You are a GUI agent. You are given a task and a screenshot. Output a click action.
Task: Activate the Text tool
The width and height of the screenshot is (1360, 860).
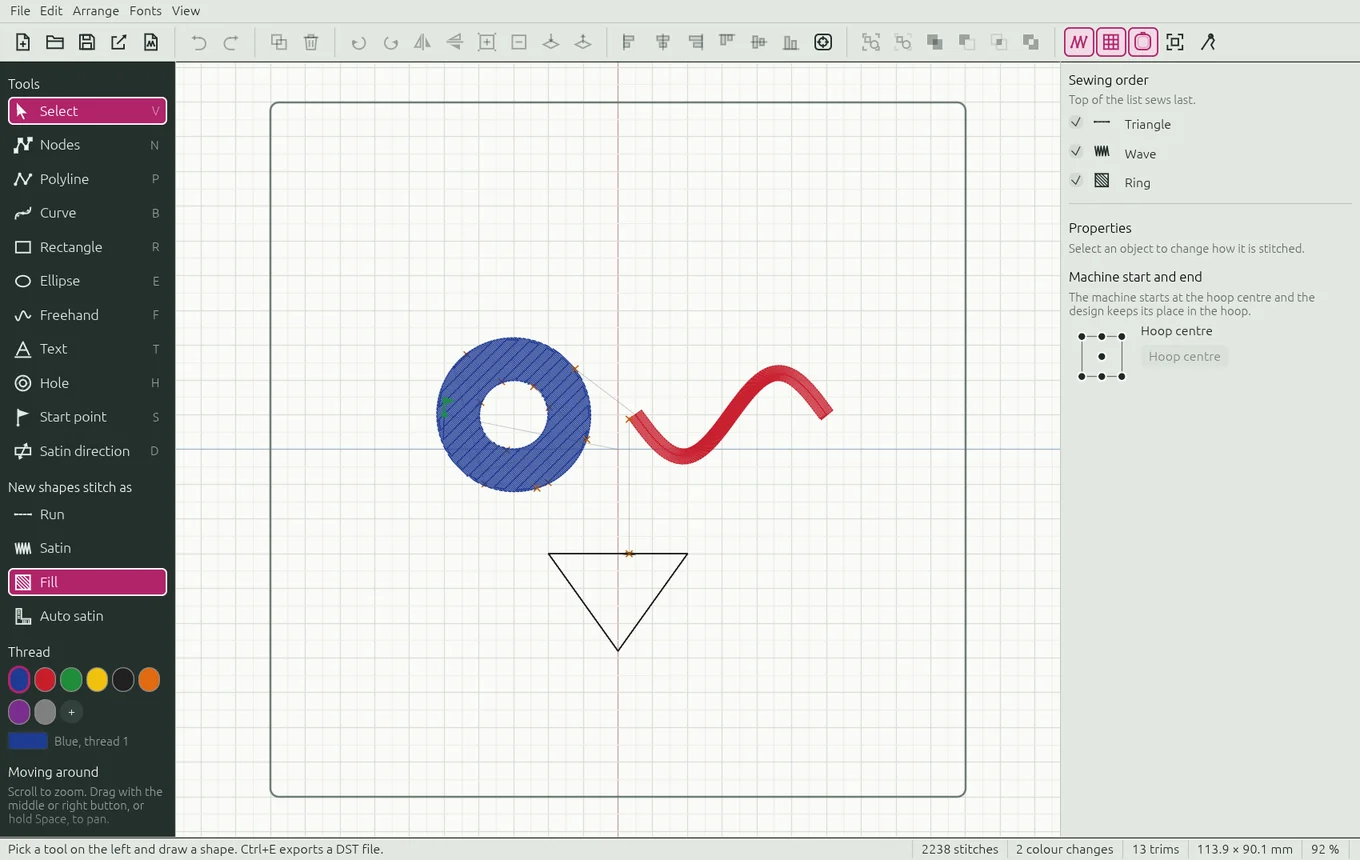pyautogui.click(x=87, y=349)
